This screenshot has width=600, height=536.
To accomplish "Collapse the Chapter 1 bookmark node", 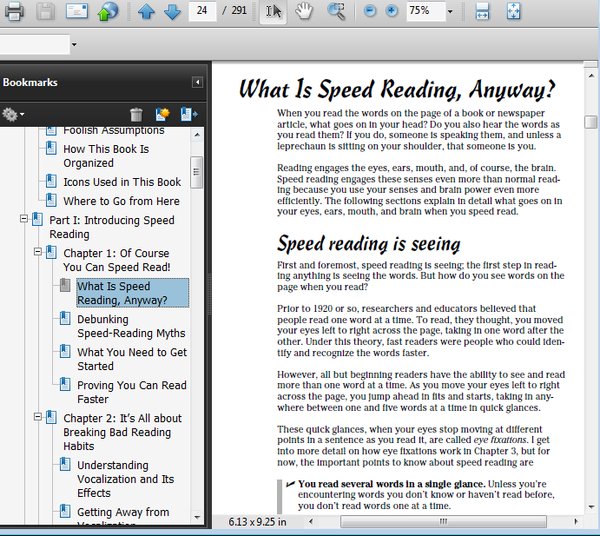I will click(38, 252).
